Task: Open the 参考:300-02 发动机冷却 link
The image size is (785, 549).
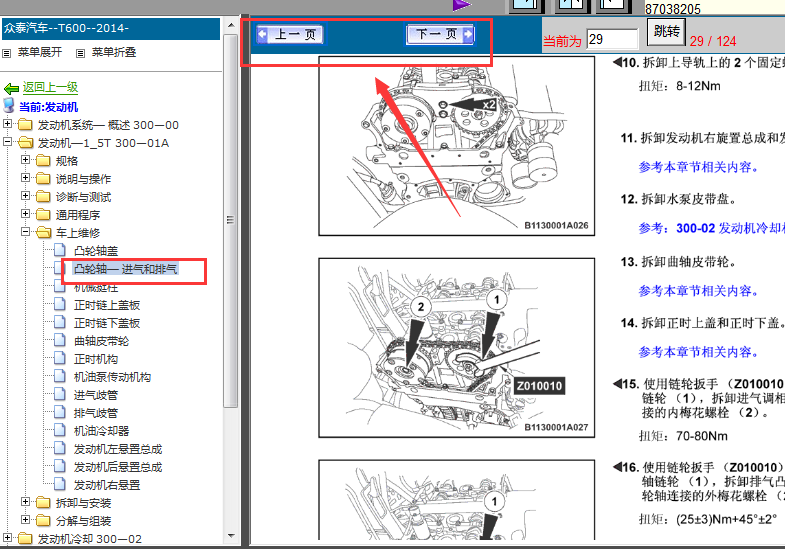Action: 711,228
